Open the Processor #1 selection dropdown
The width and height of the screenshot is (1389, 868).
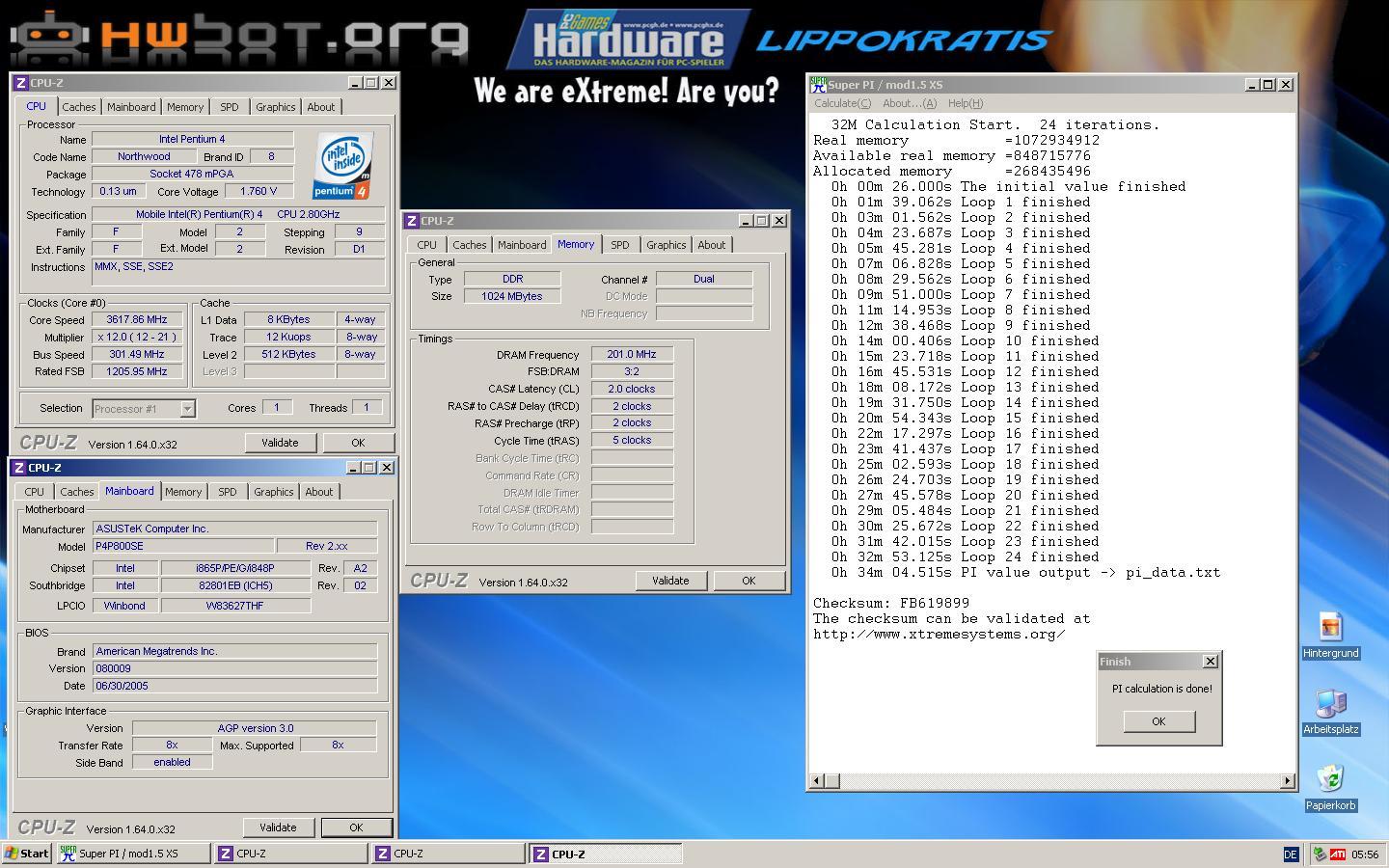187,409
